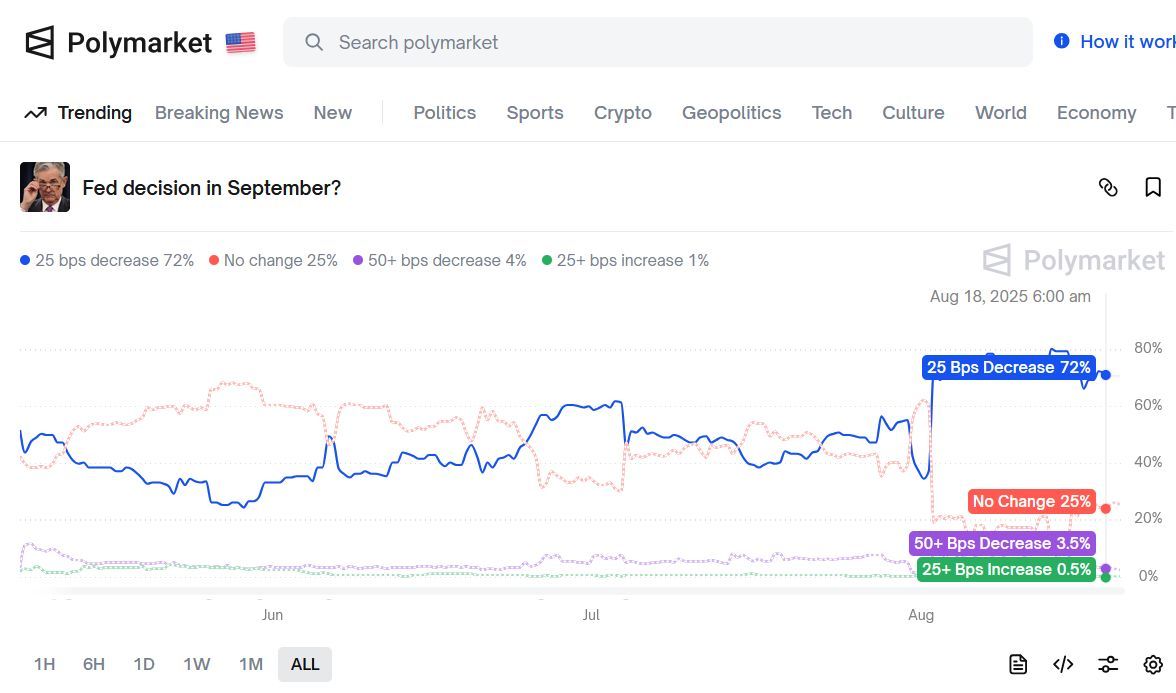
Task: Open the Economy category
Action: click(1096, 112)
